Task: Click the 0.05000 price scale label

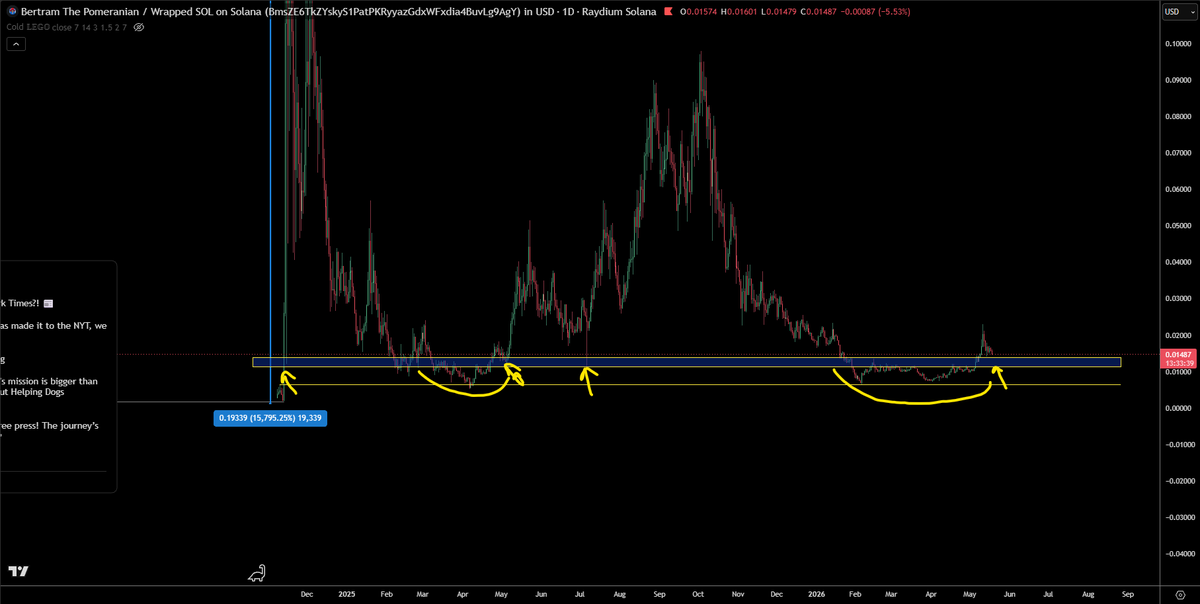Action: coord(1178,226)
